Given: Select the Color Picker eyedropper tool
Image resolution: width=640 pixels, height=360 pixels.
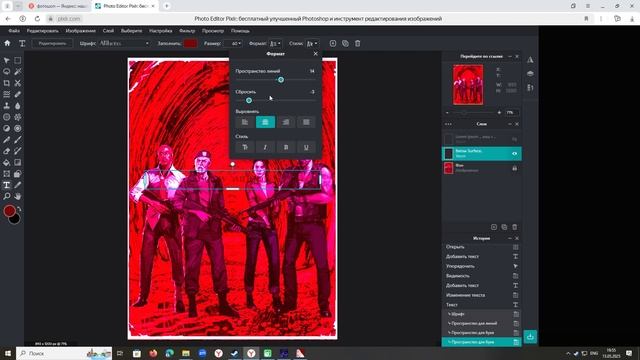Looking at the screenshot, I should 18,185.
